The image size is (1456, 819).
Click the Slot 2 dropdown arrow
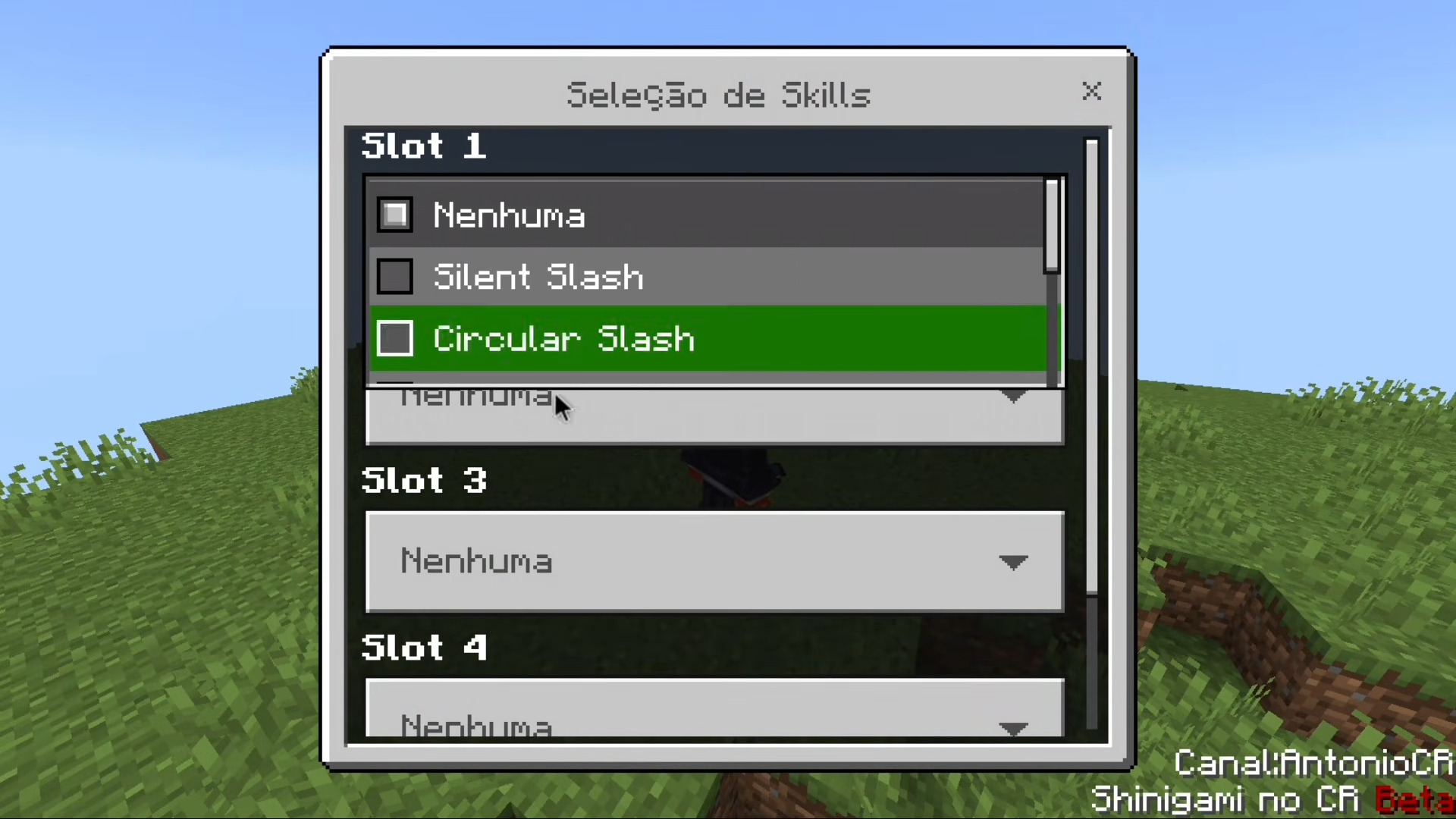[x=1013, y=397]
